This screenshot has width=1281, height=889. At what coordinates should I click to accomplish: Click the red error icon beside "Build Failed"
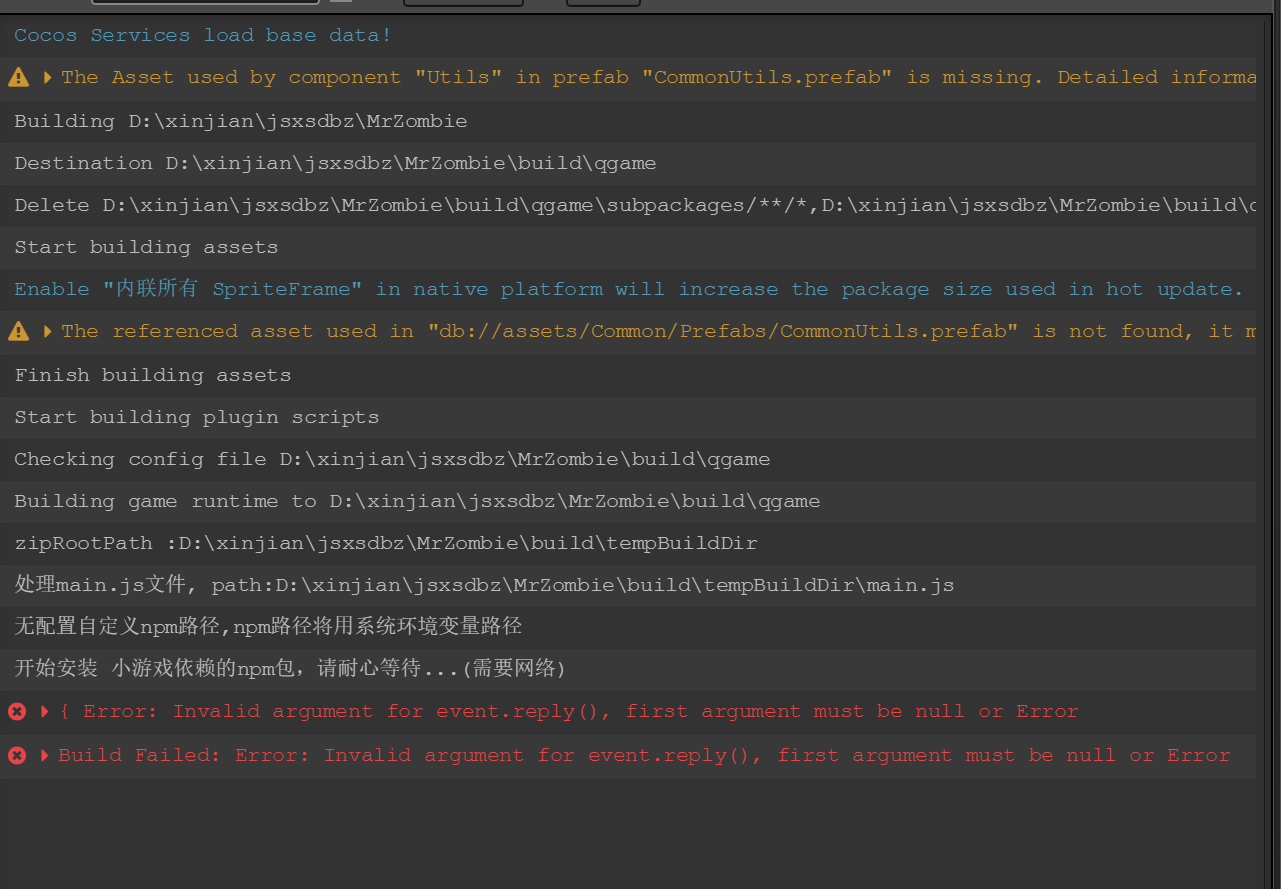[17, 755]
